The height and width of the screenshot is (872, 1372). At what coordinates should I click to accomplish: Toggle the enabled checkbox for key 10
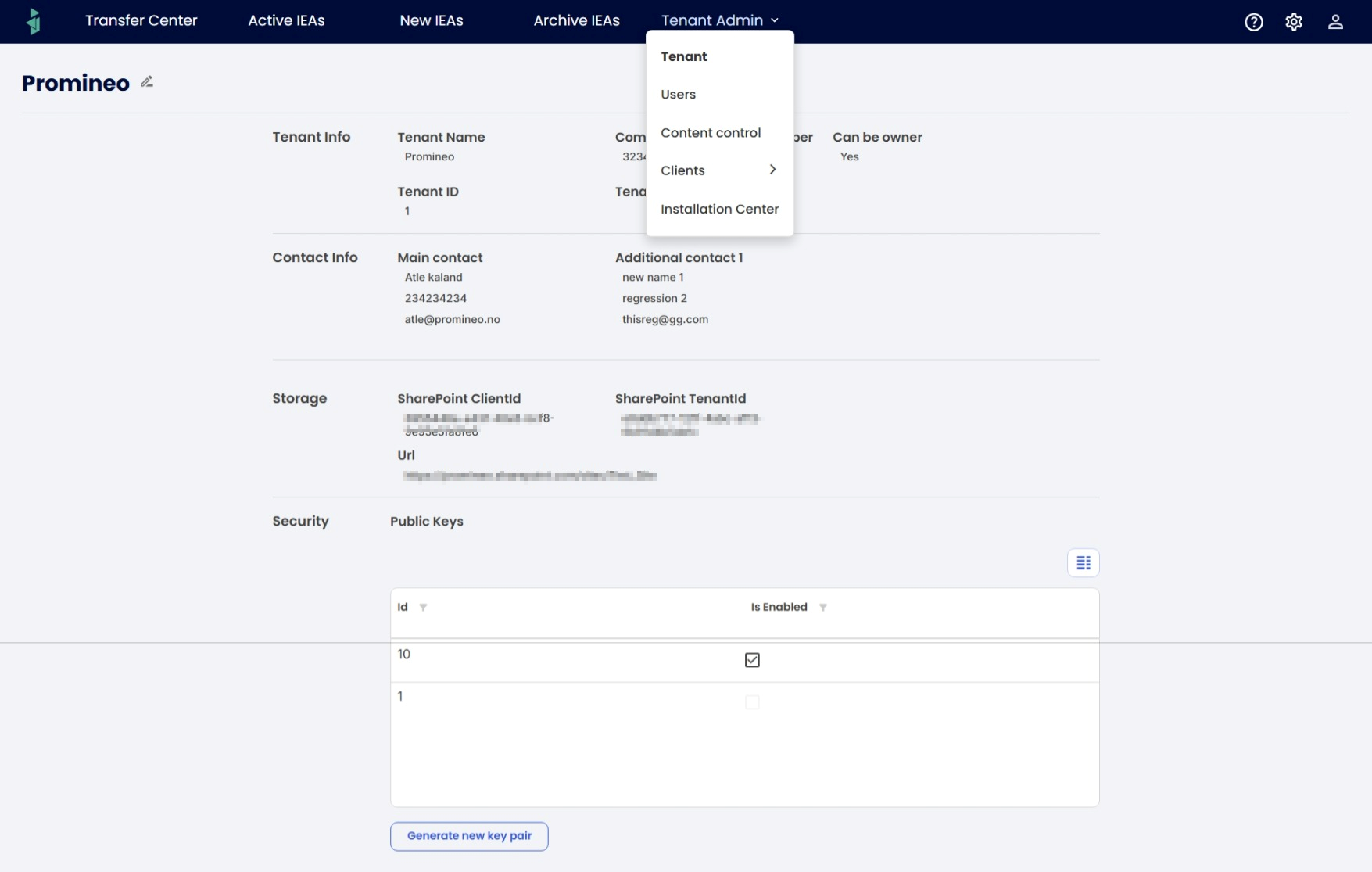pos(752,660)
